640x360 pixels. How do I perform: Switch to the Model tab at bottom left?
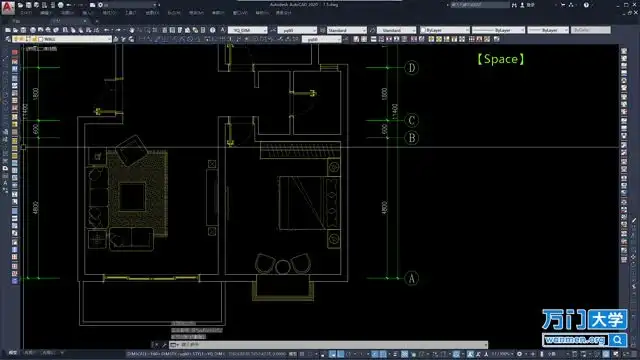[x=13, y=353]
